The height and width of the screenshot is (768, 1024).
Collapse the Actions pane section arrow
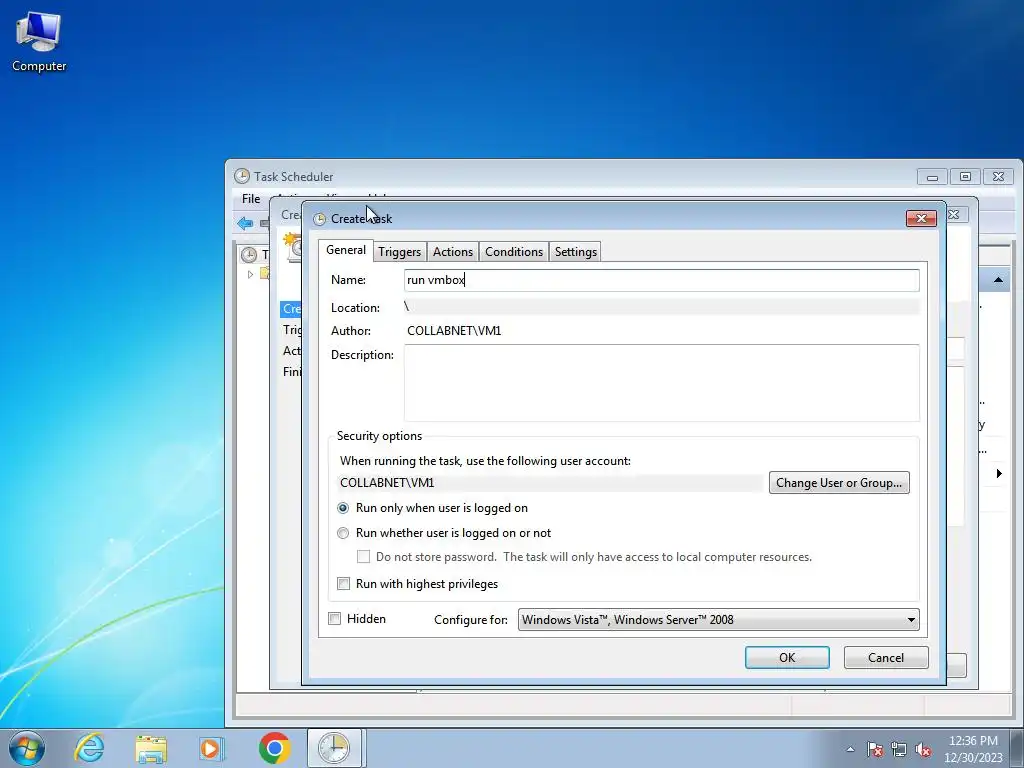[998, 280]
